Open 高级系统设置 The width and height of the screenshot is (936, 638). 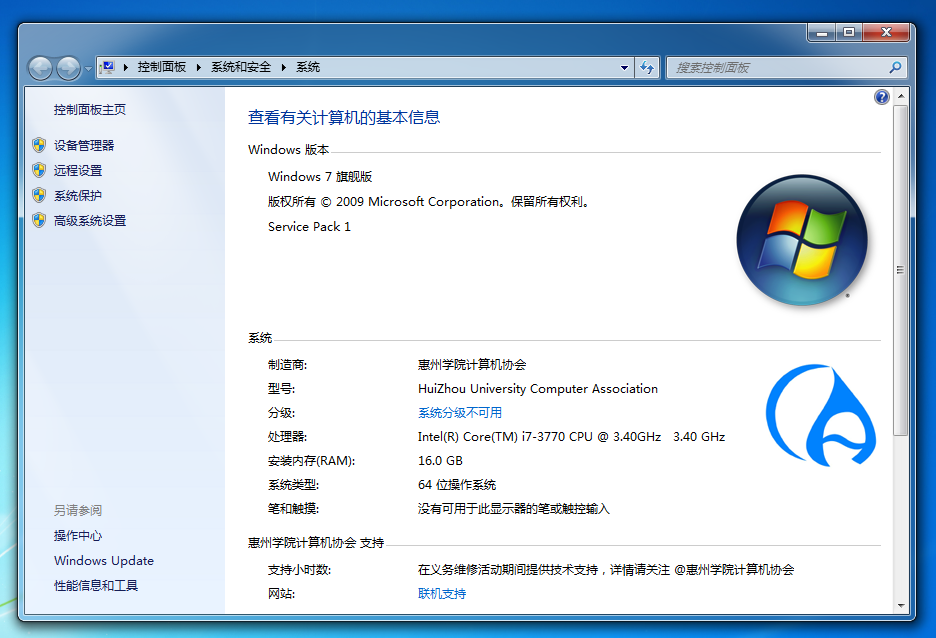(90, 221)
